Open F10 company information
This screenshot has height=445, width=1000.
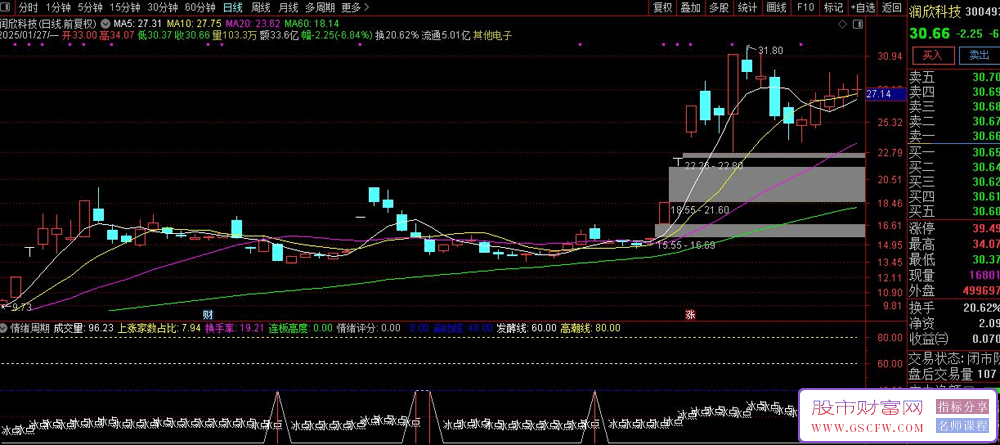click(805, 8)
